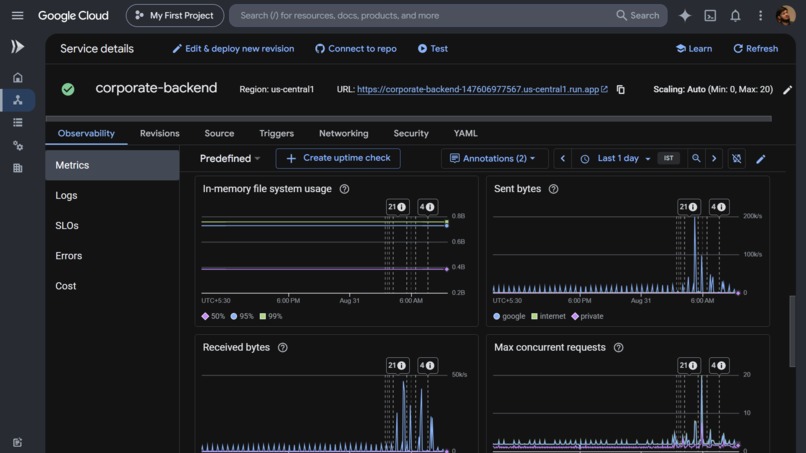This screenshot has height=453, width=806.
Task: Open the list icon in sidebar
Action: point(17,122)
